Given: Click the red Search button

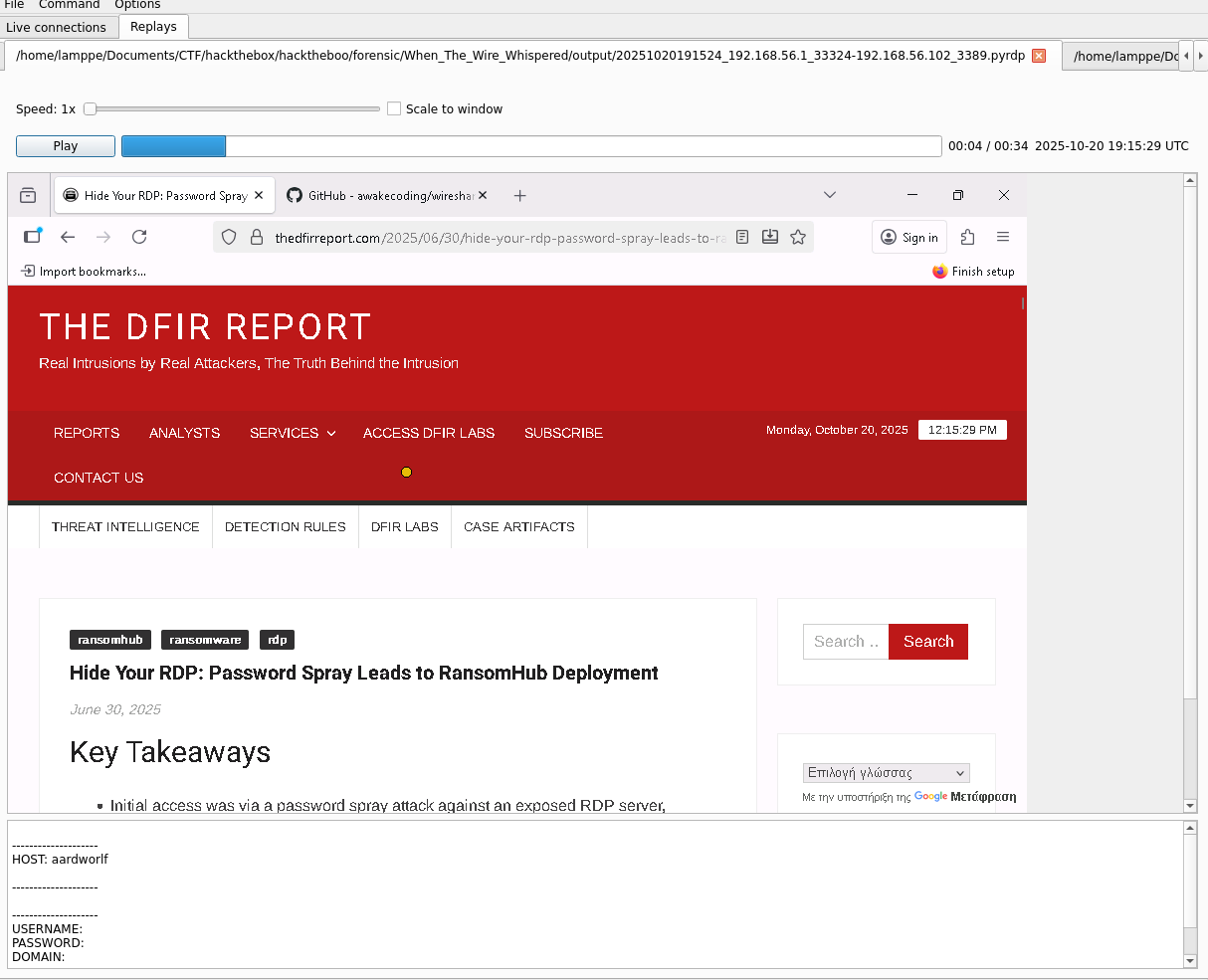Looking at the screenshot, I should coord(927,642).
